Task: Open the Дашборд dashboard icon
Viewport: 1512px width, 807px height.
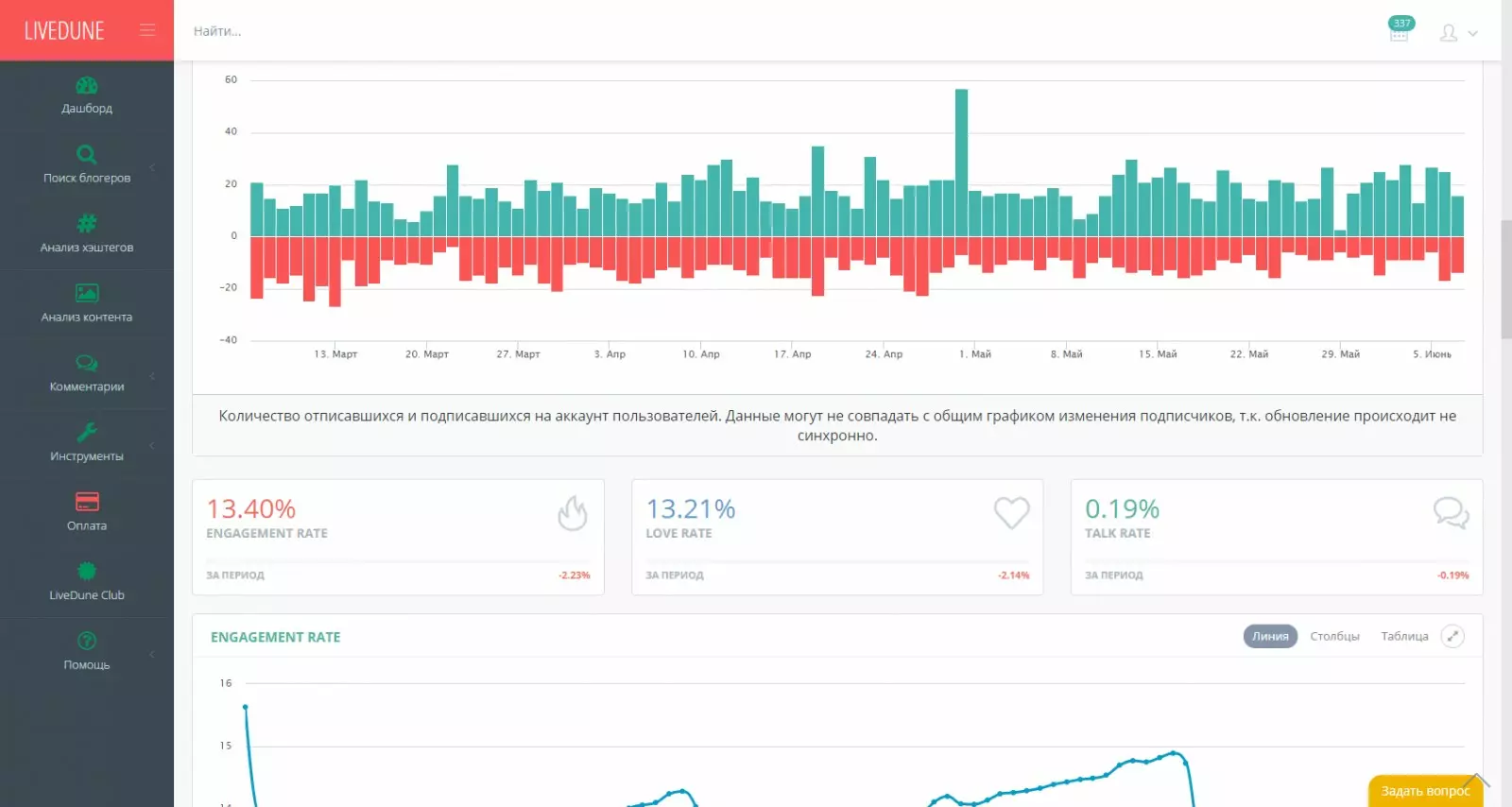Action: (87, 86)
